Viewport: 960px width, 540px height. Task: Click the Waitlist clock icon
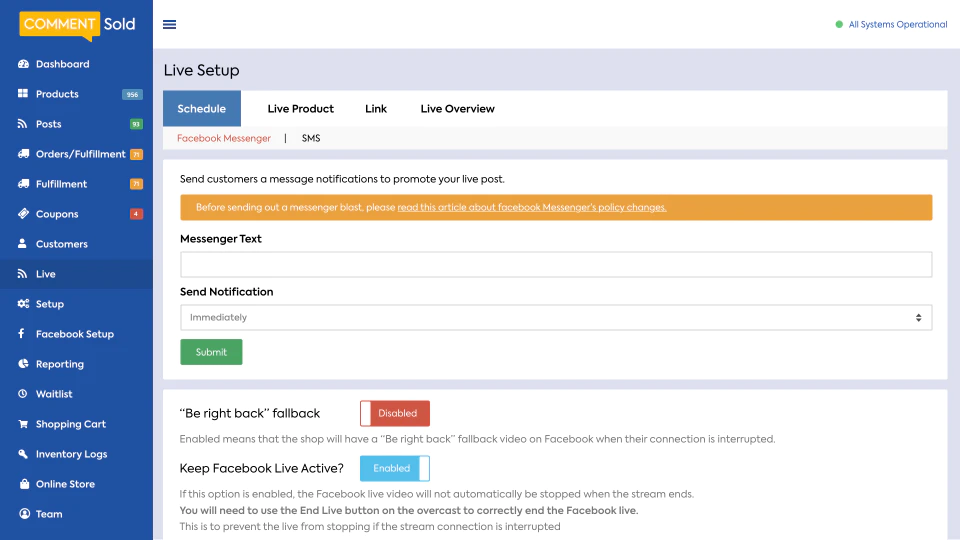23,394
